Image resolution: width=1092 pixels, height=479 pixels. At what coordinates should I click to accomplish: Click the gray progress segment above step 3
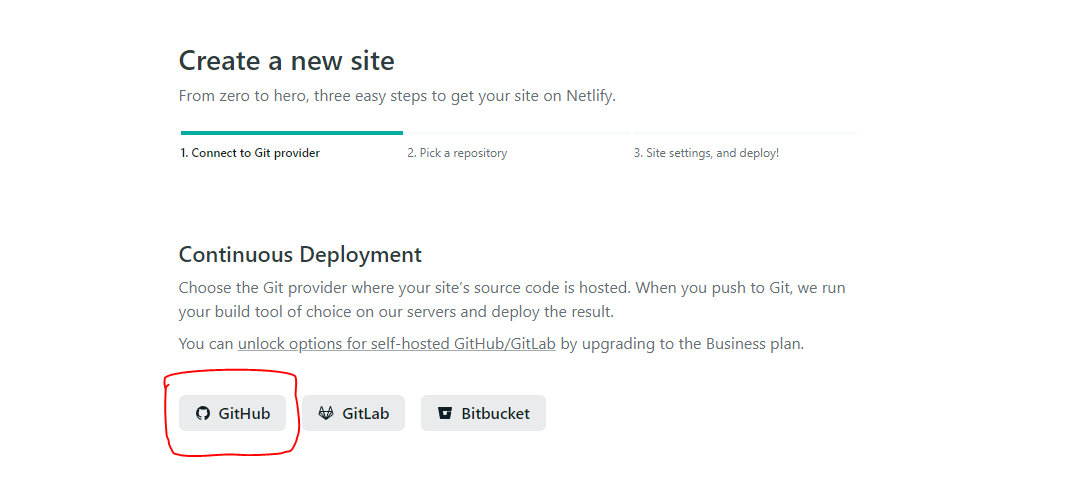[x=745, y=132]
